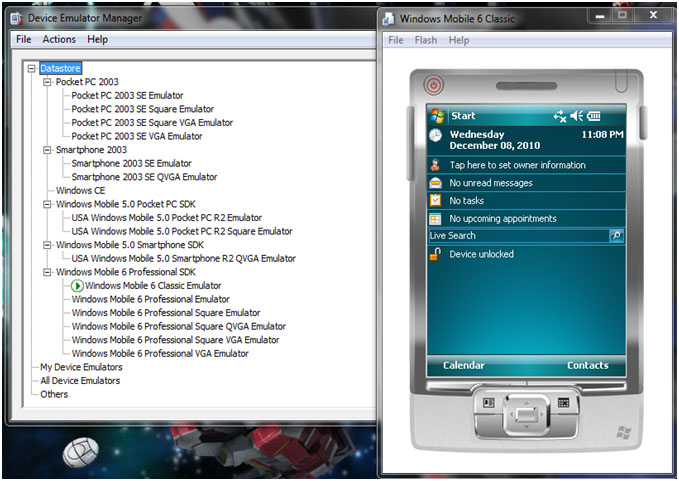Tap the speaker volume icon
This screenshot has height=481, width=679.
[576, 116]
